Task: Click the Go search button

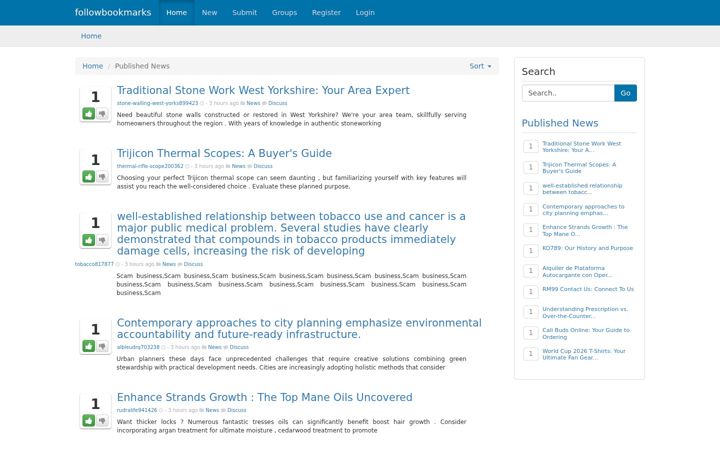Action: coord(625,93)
